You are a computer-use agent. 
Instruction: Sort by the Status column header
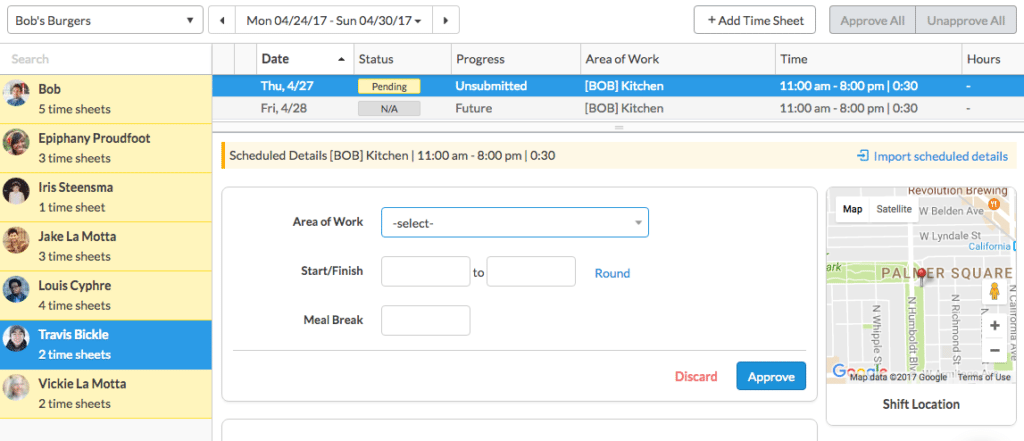click(x=402, y=59)
